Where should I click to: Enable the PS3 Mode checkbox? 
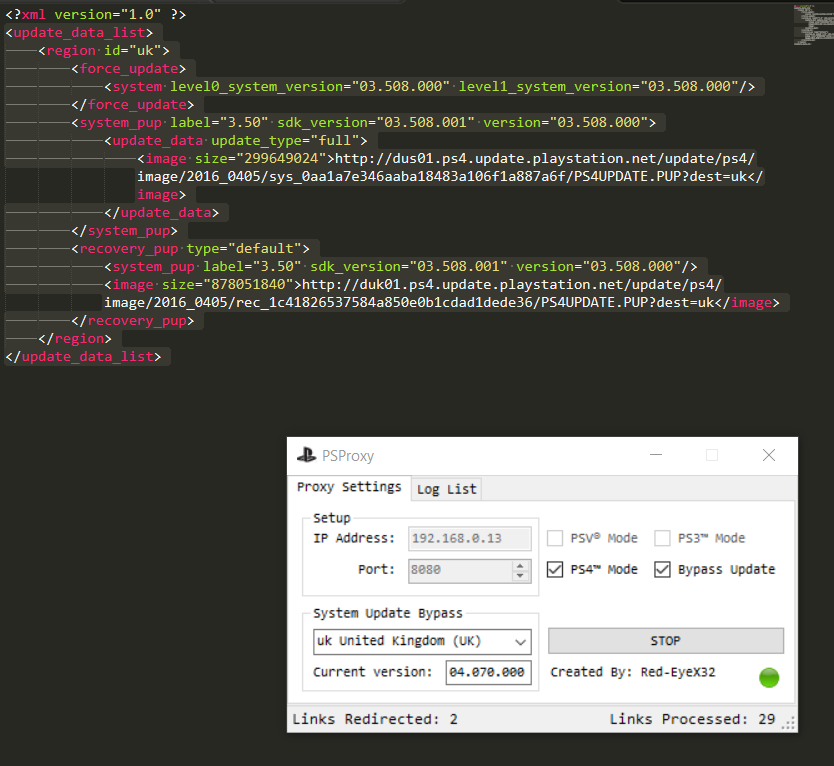(x=662, y=538)
